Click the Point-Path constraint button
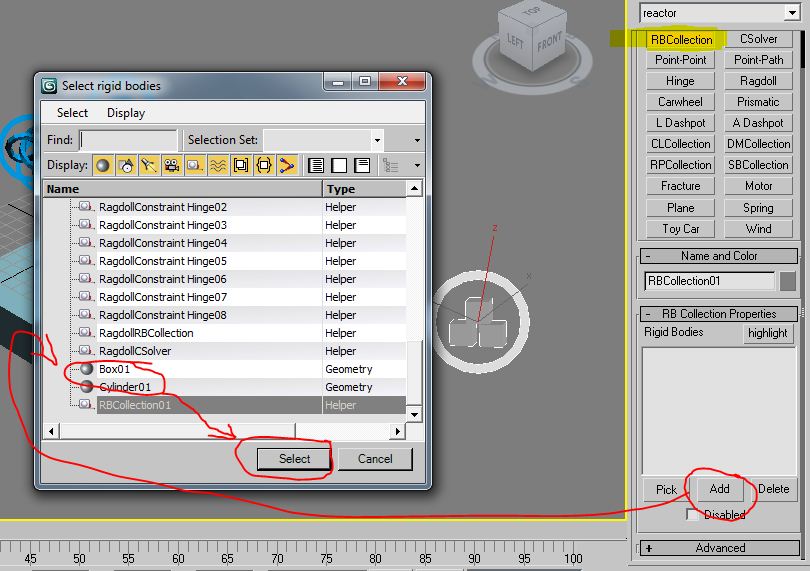Screen dimensions: 810x571 tap(758, 60)
